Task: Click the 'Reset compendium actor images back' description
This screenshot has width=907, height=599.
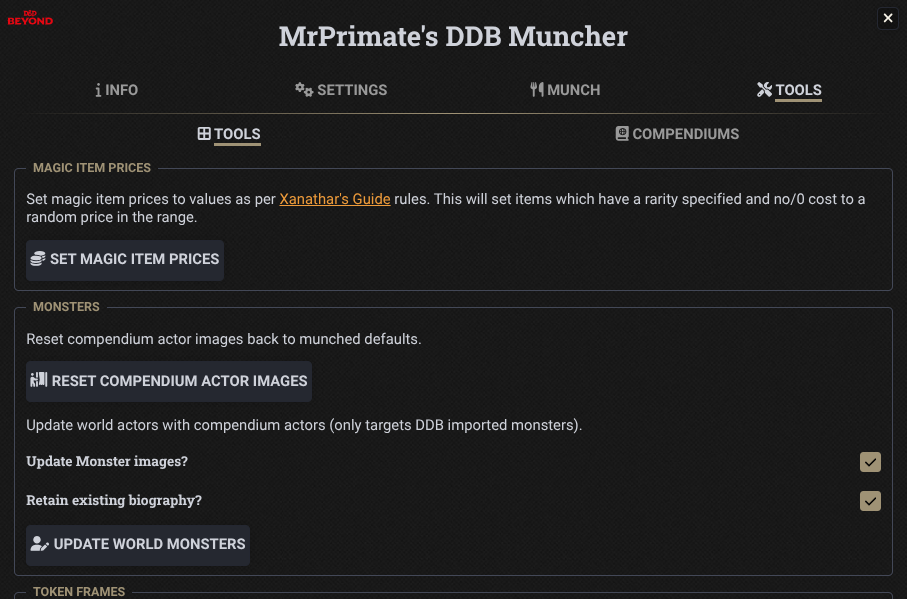Action: [224, 339]
